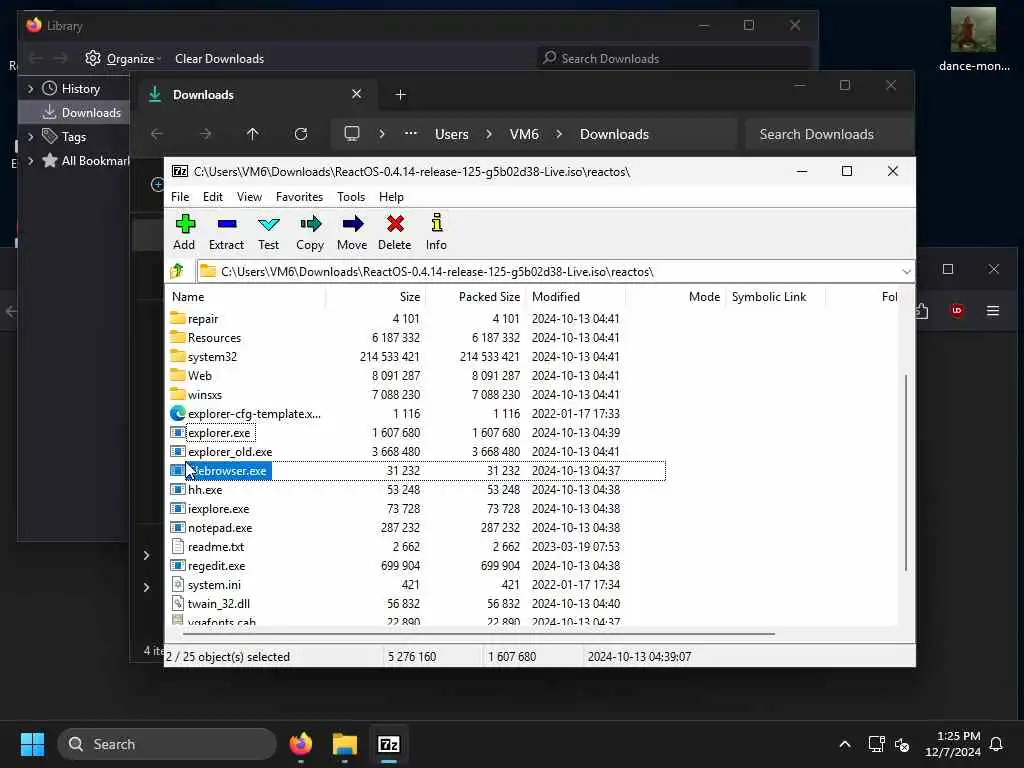
Task: Click the 7-Zip taskbar icon
Action: (x=389, y=744)
